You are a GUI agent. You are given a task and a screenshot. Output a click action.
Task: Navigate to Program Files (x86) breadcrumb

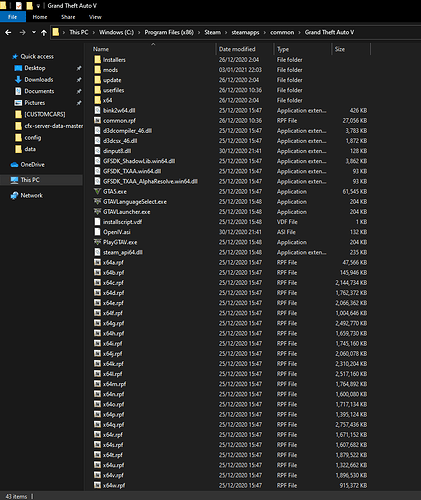(169, 32)
